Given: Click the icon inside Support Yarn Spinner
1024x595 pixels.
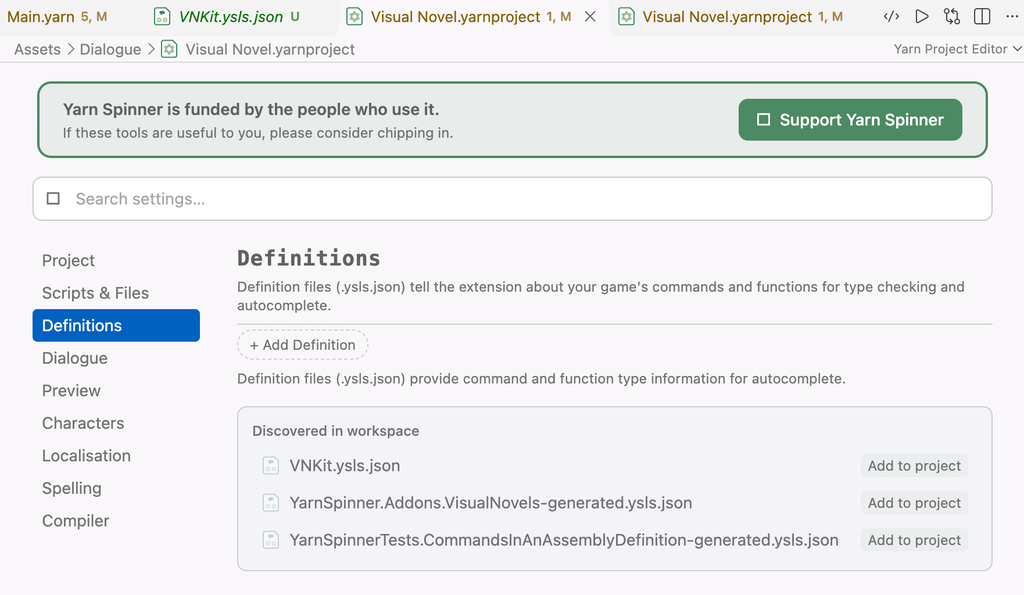Looking at the screenshot, I should (763, 120).
